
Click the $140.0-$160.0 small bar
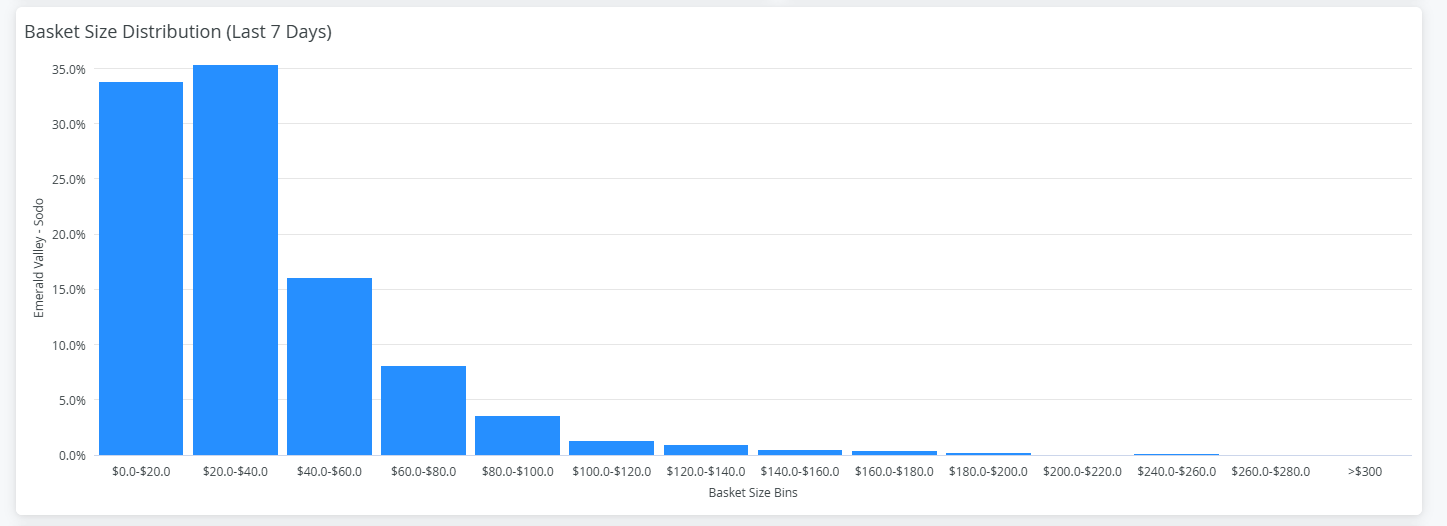(x=800, y=452)
